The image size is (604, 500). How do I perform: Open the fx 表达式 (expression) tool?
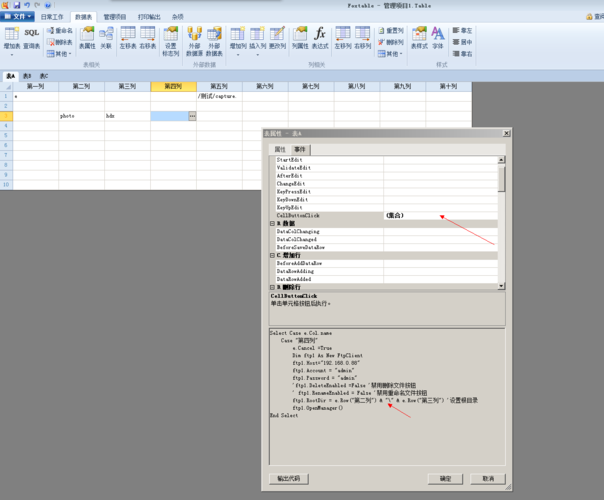pos(320,38)
